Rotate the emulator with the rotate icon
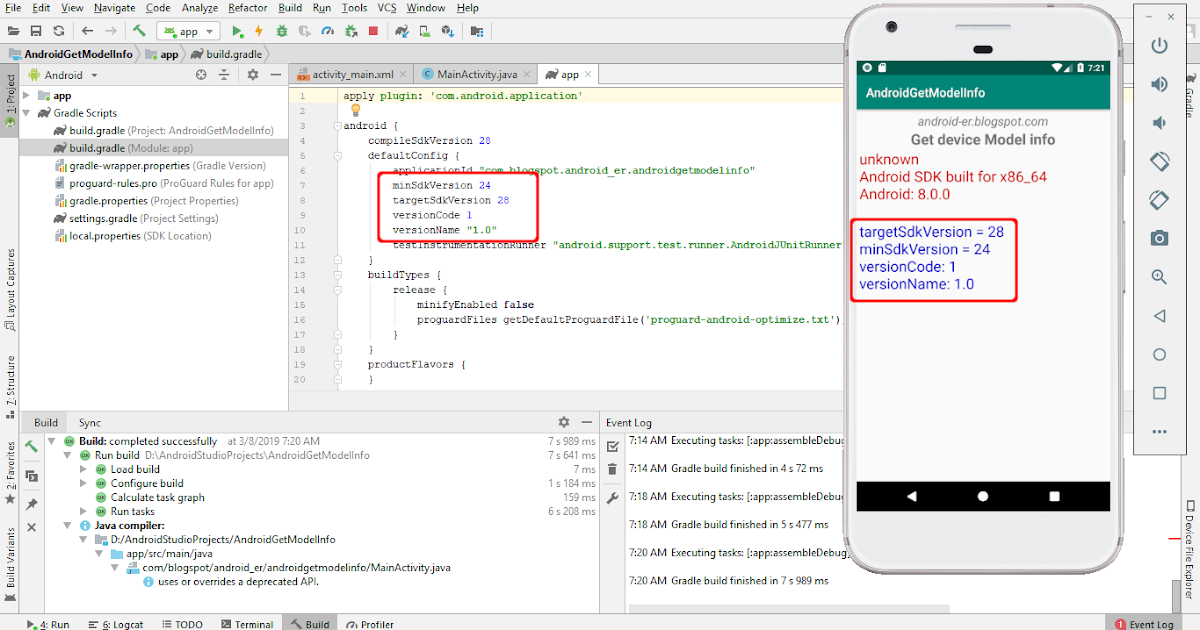1200x630 pixels. (x=1159, y=160)
